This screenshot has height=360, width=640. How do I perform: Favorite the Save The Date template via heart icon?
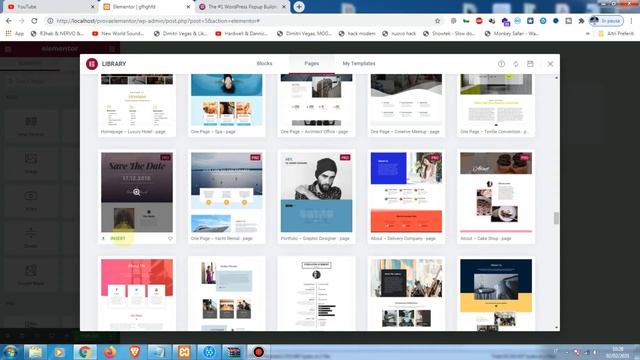pos(170,238)
